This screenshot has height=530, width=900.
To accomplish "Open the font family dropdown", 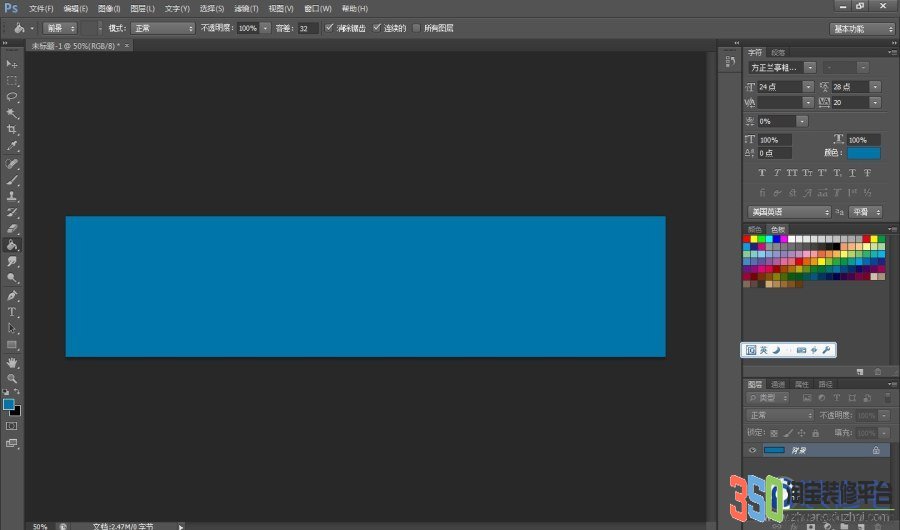I will (781, 68).
